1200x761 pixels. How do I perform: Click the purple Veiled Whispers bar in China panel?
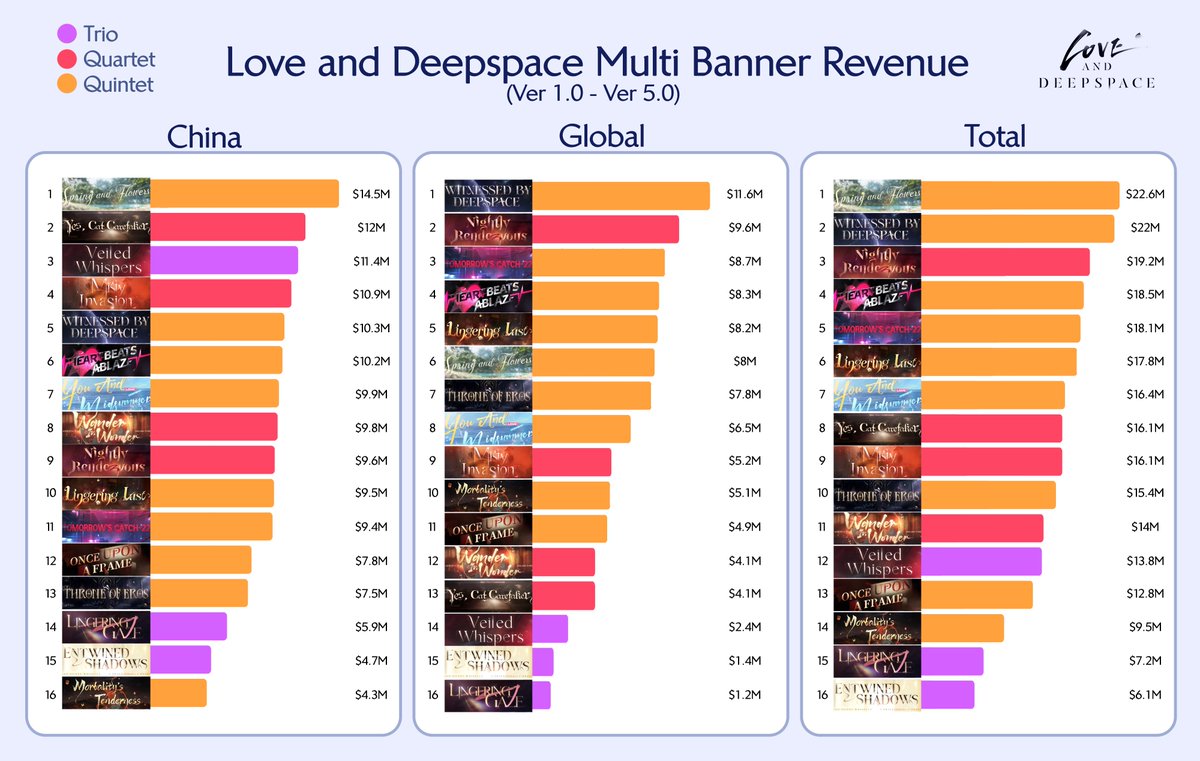(x=224, y=260)
